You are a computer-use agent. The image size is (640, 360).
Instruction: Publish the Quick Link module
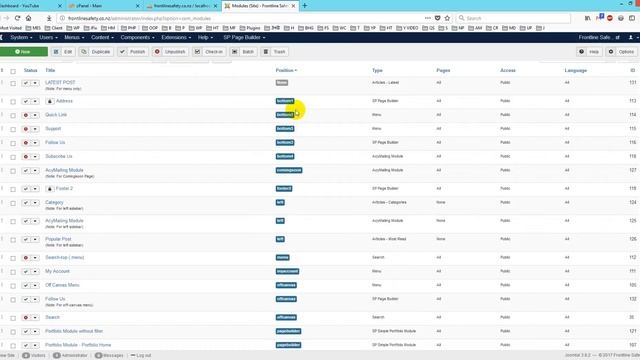pos(26,115)
